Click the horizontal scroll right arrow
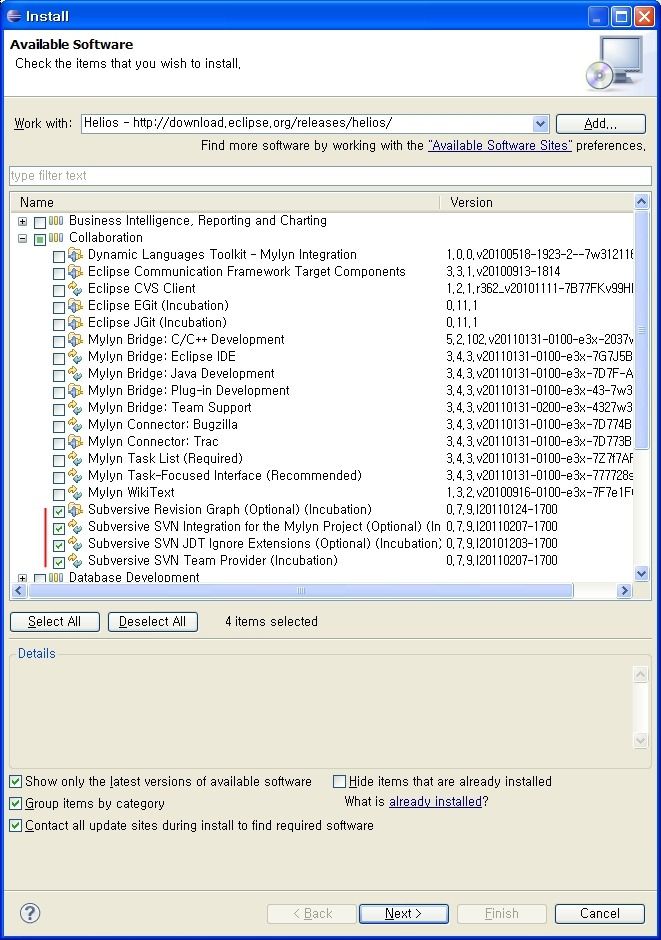The image size is (661, 940). (624, 591)
